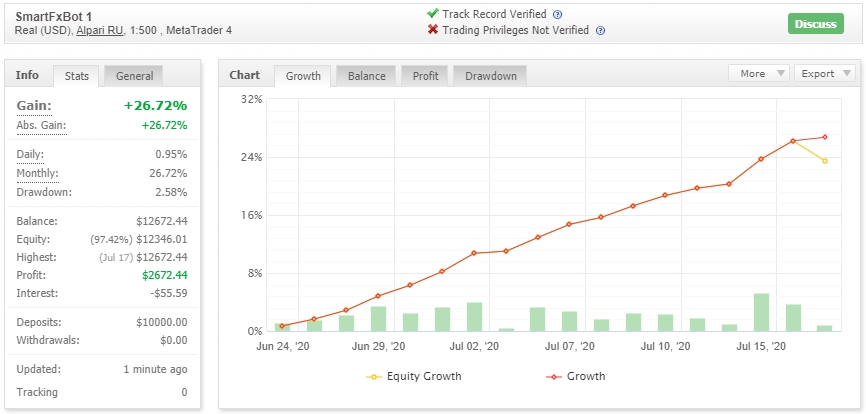Open the Alpari RU broker link
Viewport: 866px width, 414px height.
tap(99, 31)
